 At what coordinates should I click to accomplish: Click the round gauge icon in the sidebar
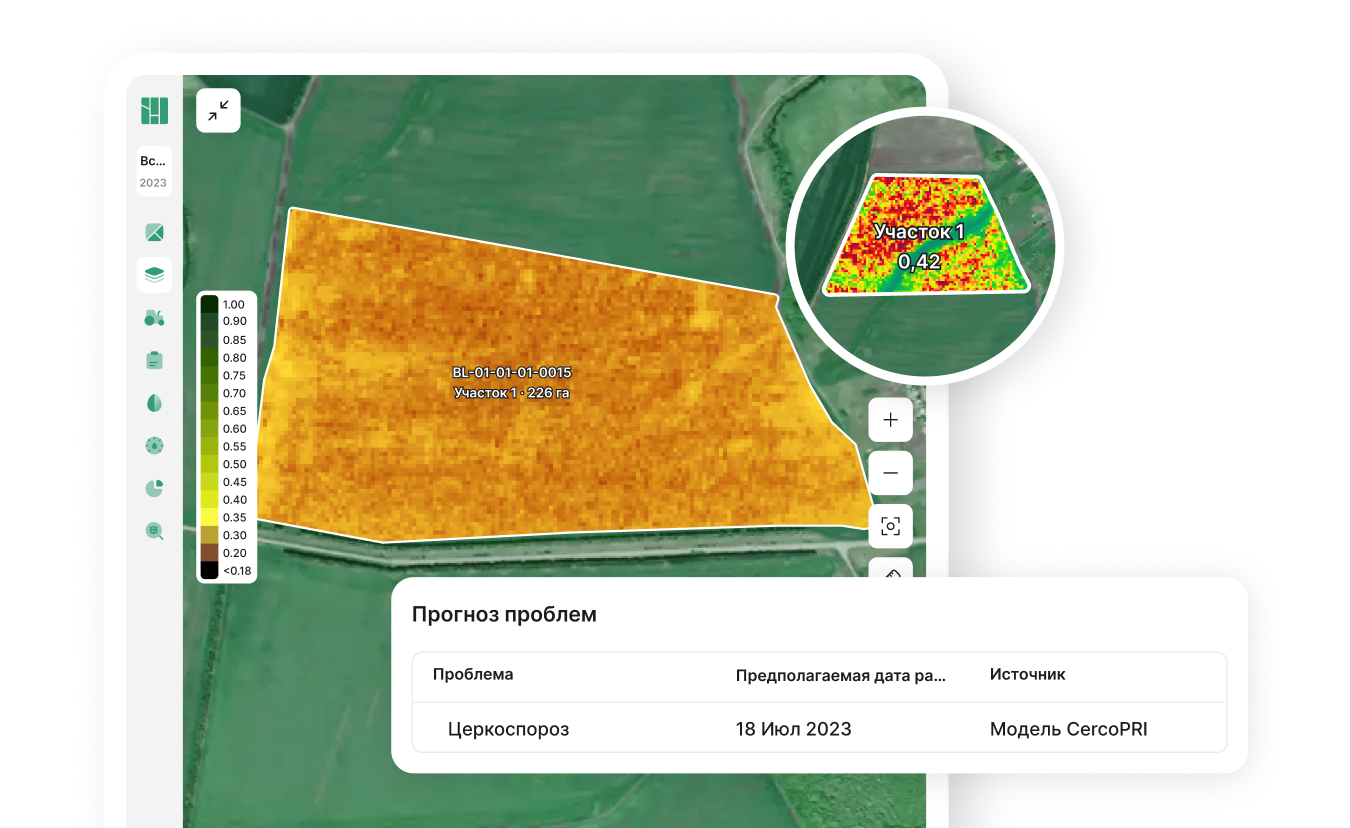[x=154, y=445]
